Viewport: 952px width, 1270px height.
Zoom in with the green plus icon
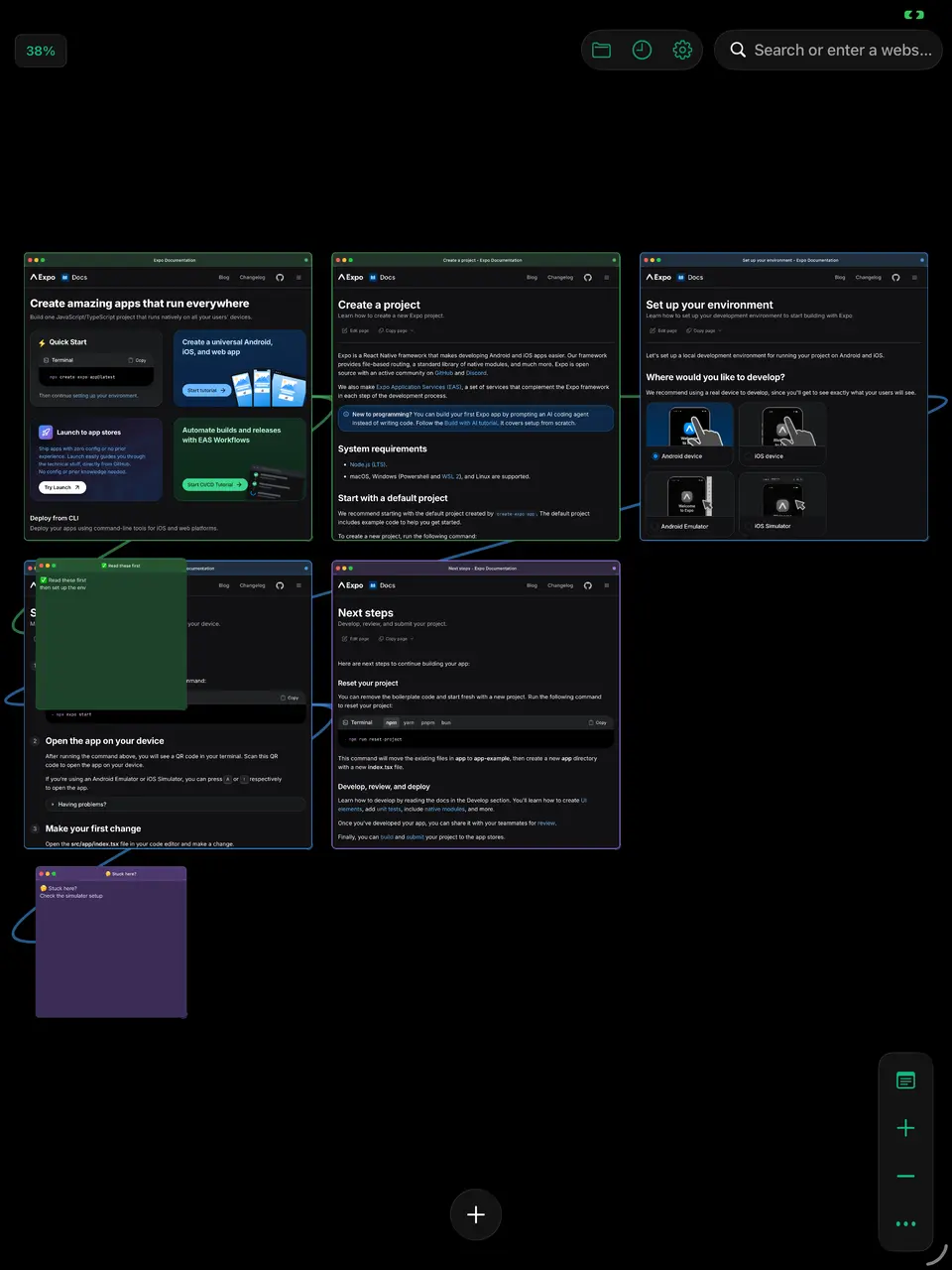pos(905,1128)
